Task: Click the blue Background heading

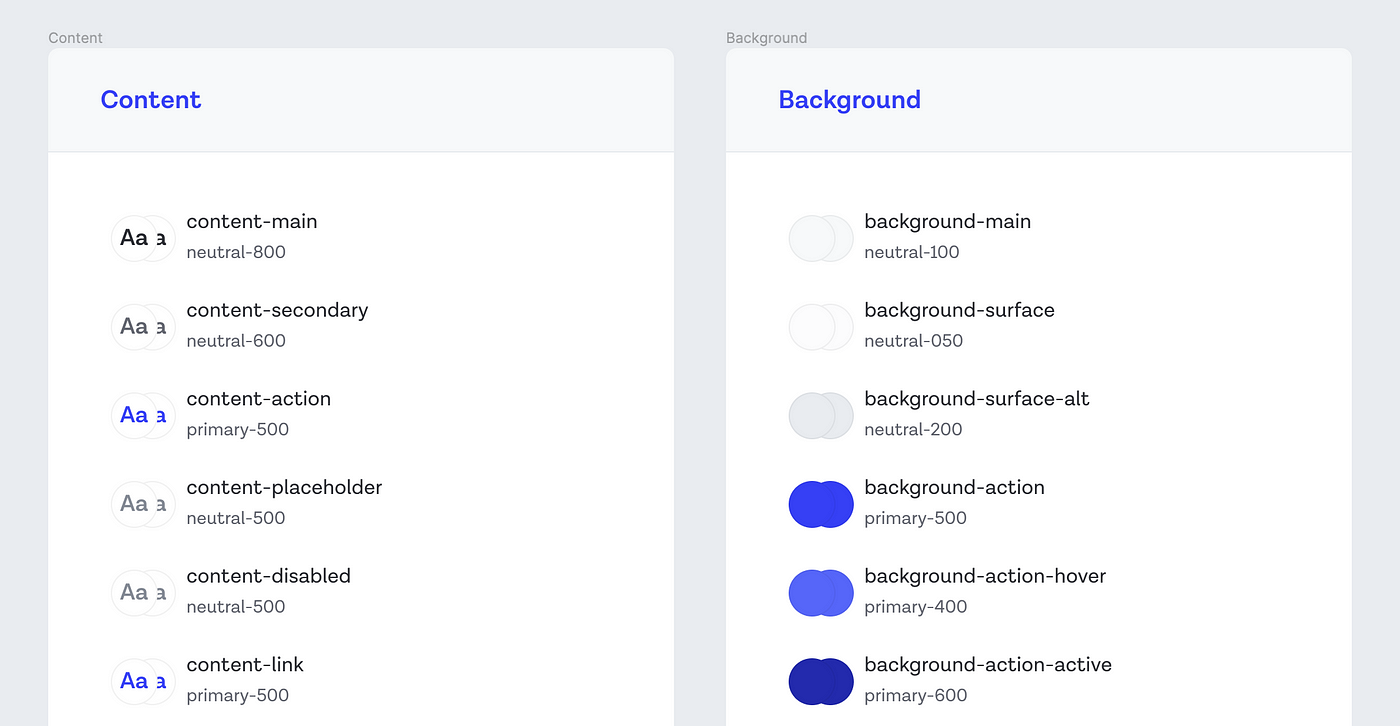Action: 850,100
